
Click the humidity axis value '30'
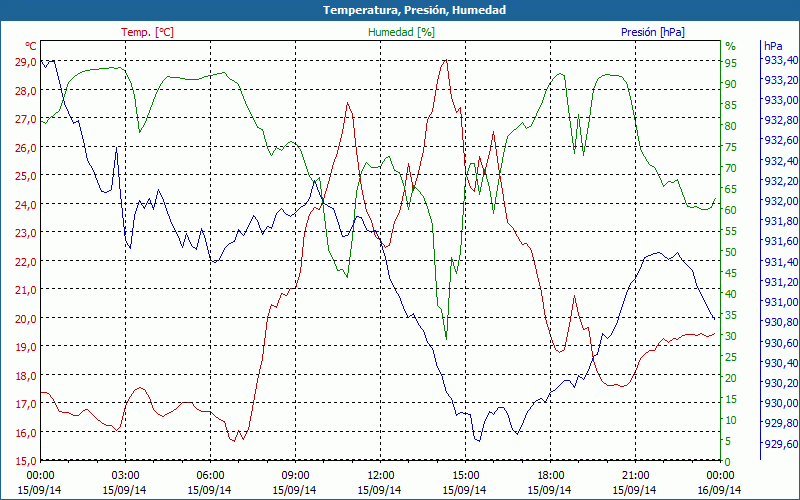tap(731, 336)
